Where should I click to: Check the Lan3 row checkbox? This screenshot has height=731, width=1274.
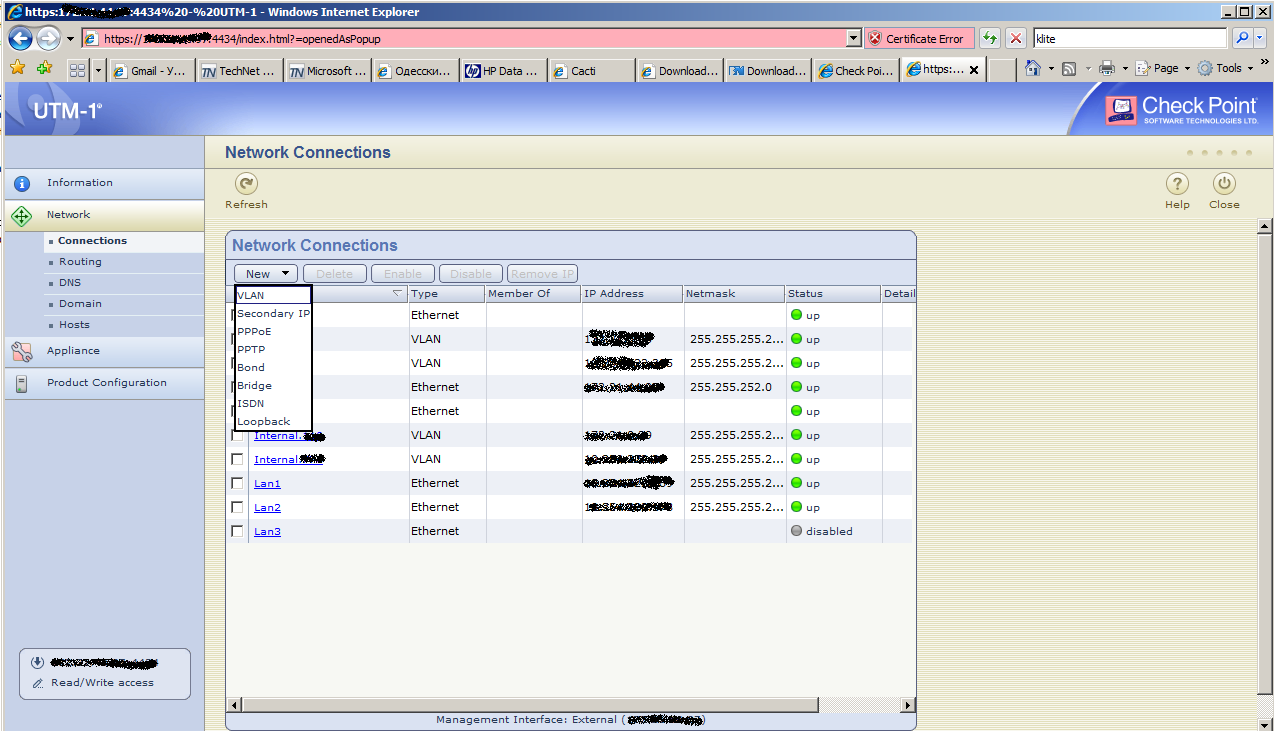(237, 531)
